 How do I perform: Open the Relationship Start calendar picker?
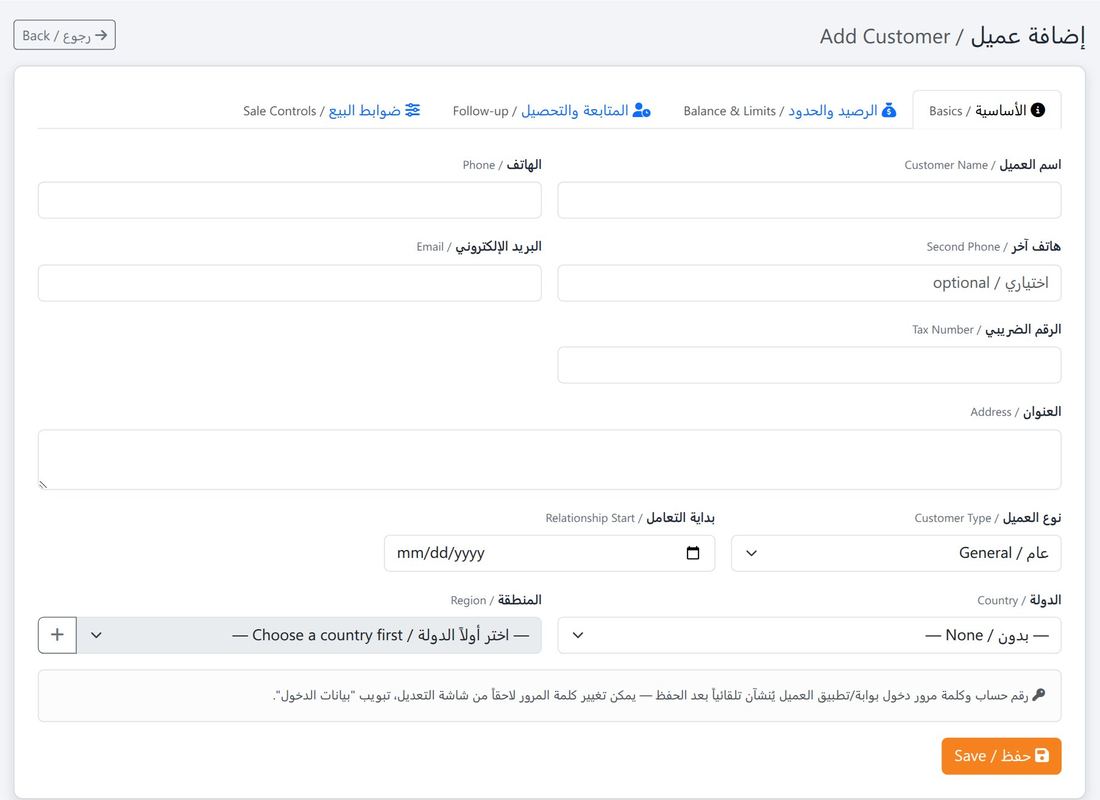(692, 553)
